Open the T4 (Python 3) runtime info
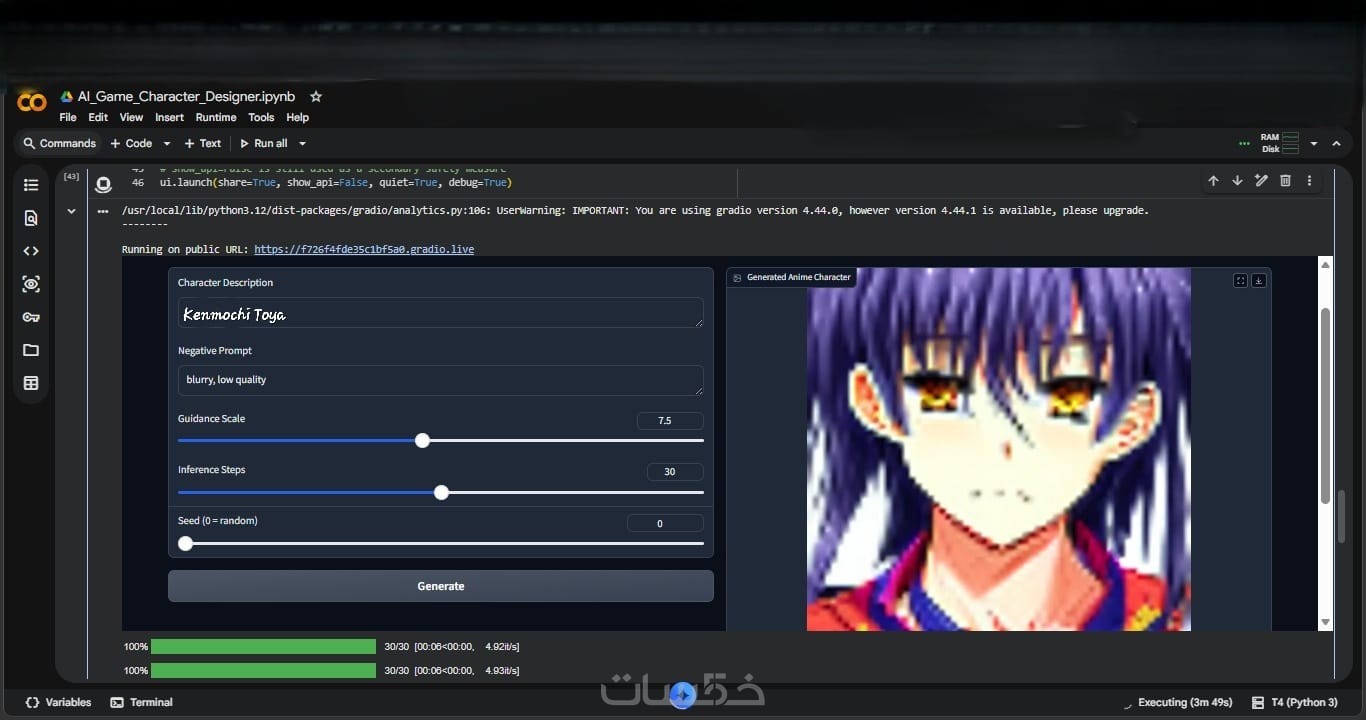1366x720 pixels. (x=1296, y=702)
